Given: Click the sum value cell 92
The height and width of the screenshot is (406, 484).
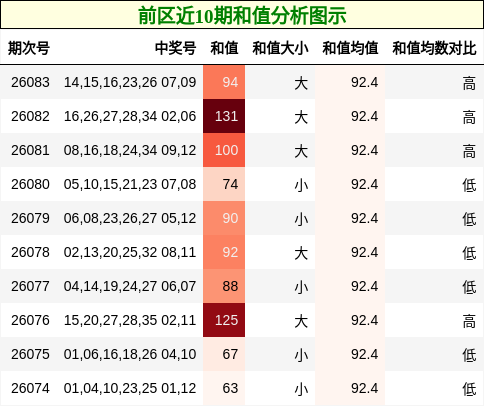Looking at the screenshot, I should point(224,252).
